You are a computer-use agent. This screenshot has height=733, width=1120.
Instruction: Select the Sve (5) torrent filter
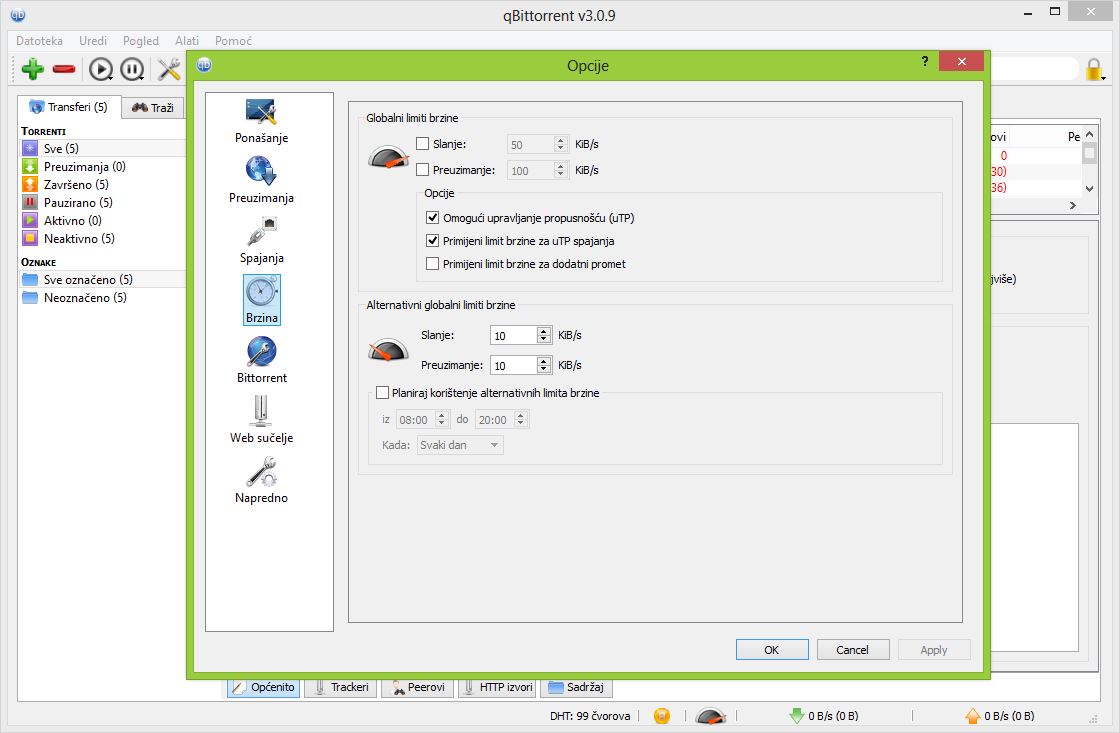(x=103, y=149)
